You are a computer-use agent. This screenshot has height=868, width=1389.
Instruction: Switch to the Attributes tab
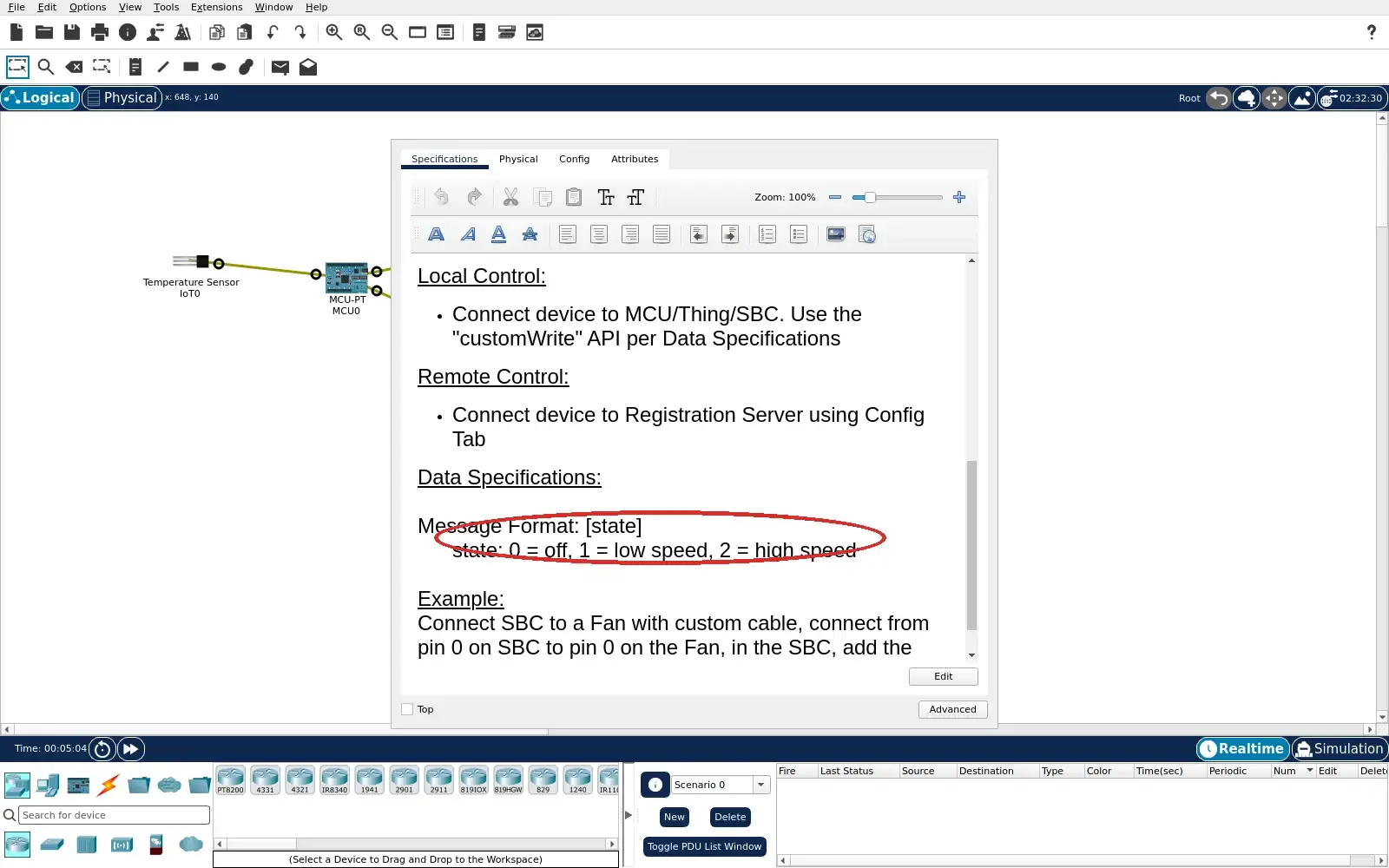point(635,159)
